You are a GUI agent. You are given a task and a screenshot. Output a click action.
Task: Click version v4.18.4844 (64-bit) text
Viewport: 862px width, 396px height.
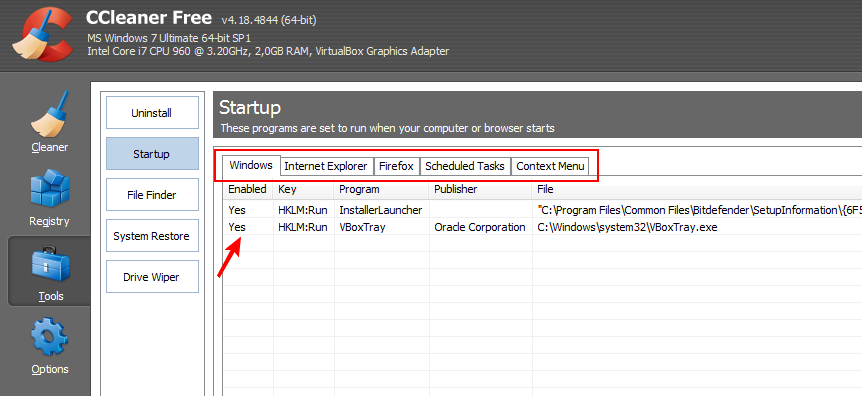(x=269, y=20)
